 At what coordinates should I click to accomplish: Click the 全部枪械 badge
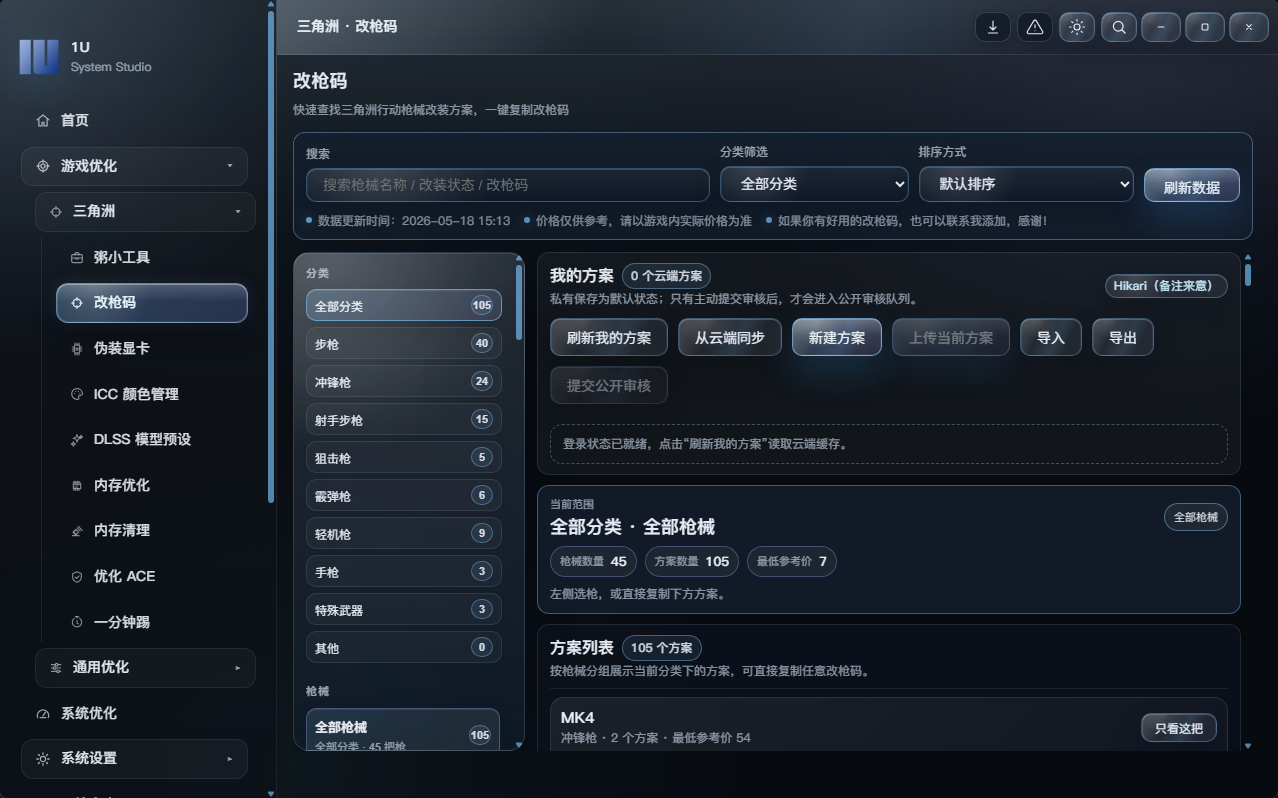[1196, 517]
